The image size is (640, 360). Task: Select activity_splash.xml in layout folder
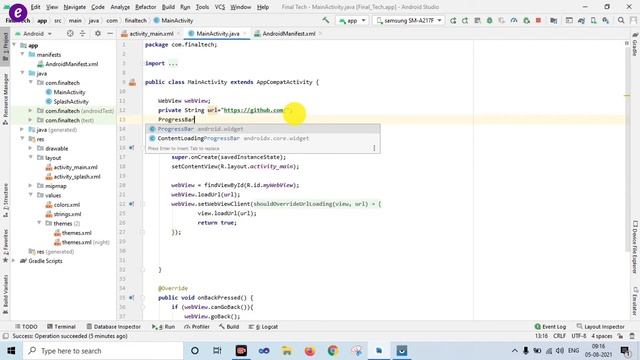point(77,177)
